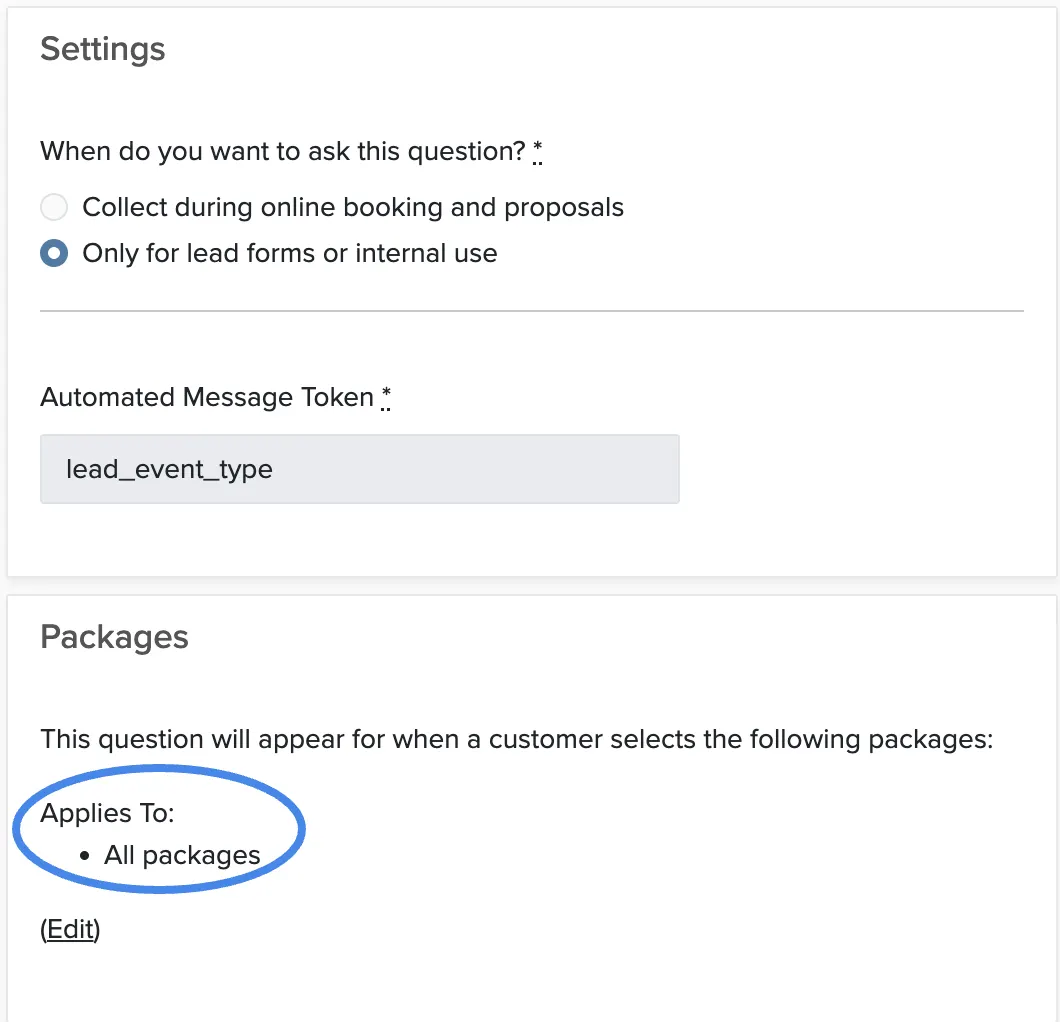Select Only for lead forms radio button
The image size is (1060, 1022).
pyautogui.click(x=54, y=253)
